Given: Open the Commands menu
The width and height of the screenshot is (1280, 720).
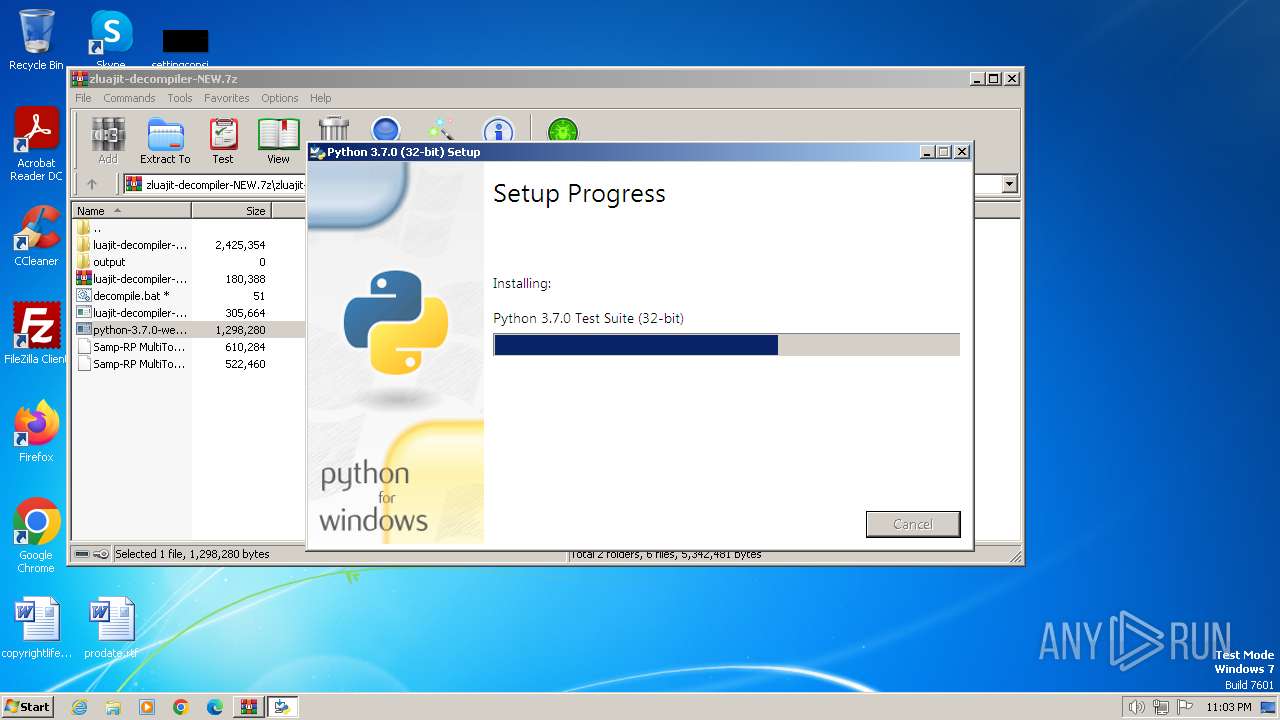Looking at the screenshot, I should (x=129, y=98).
